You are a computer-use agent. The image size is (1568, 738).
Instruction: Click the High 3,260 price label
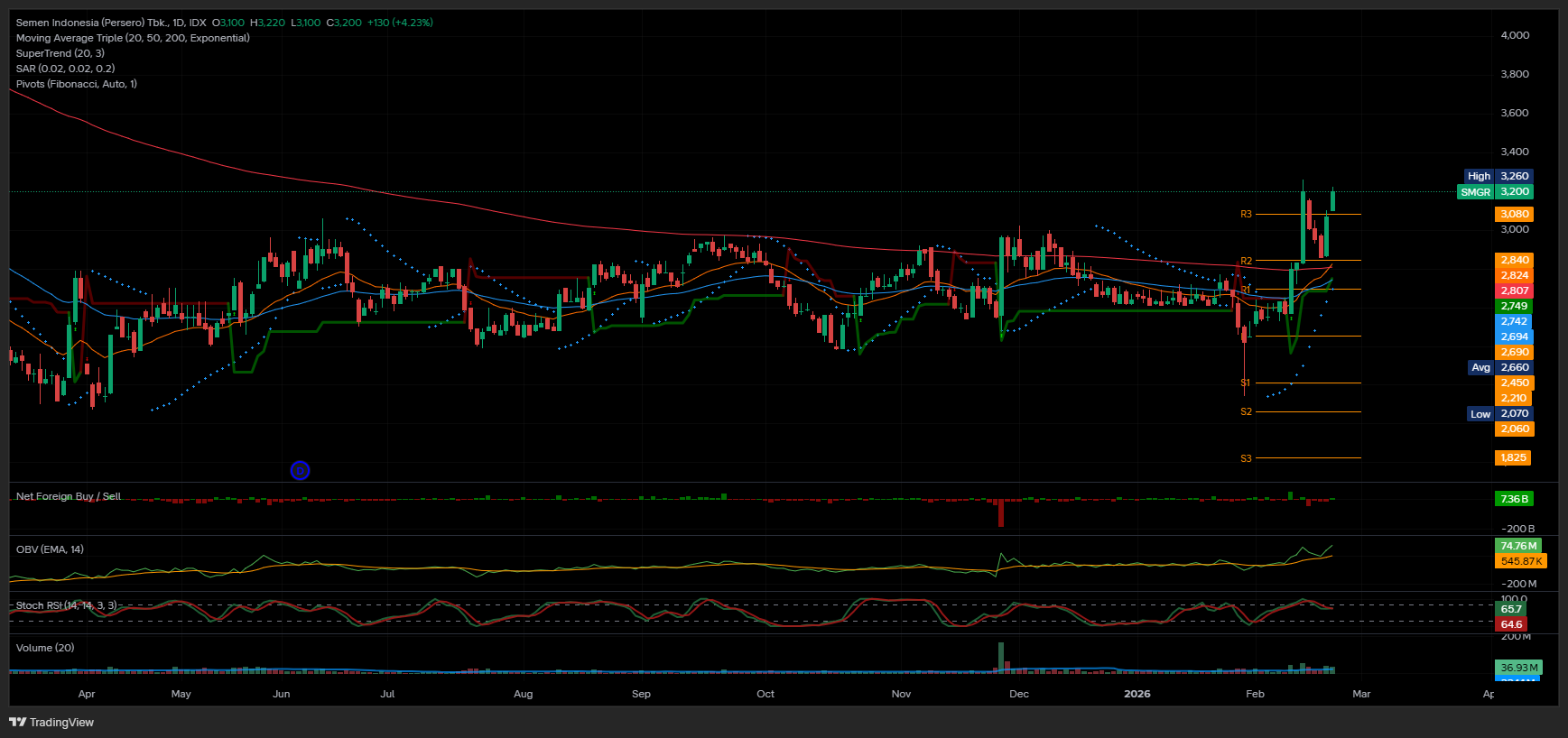click(x=1498, y=177)
